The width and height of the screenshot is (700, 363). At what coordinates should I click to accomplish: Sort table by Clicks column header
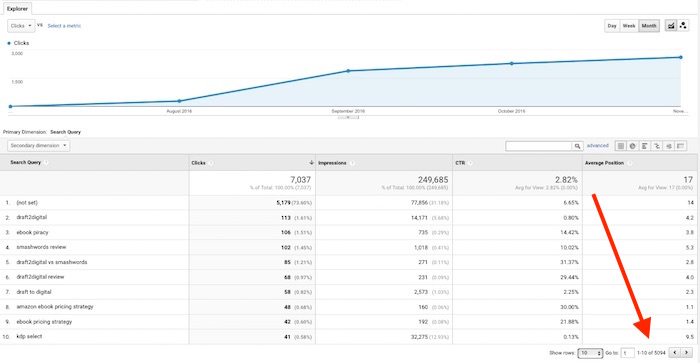[198, 163]
